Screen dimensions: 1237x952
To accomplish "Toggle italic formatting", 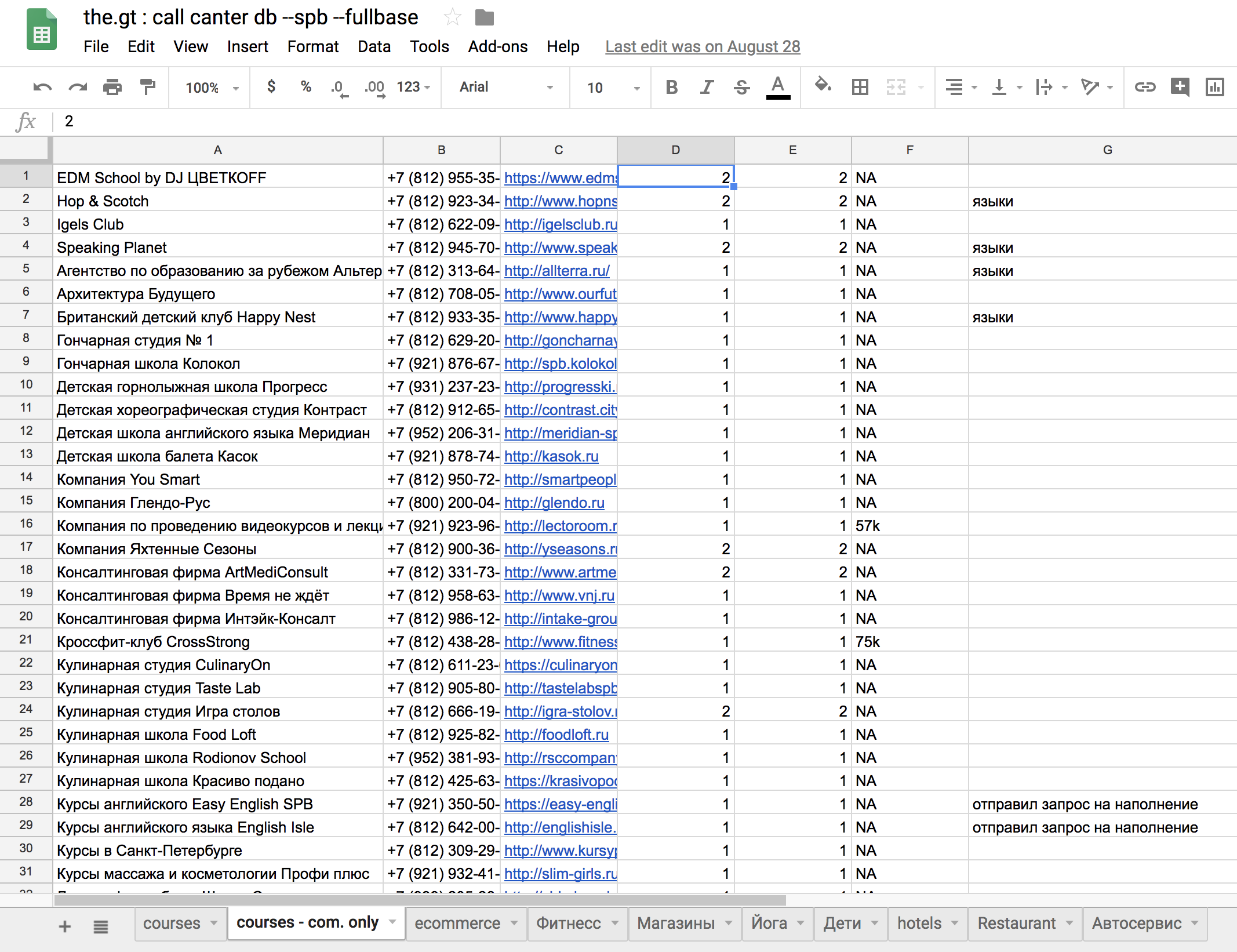I will 707,88.
